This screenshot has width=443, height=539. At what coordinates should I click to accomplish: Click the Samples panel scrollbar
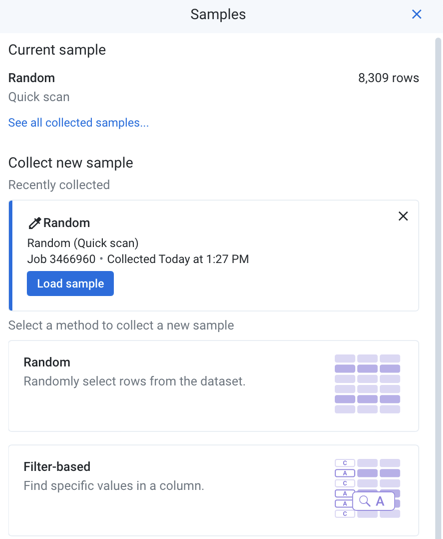point(438,288)
